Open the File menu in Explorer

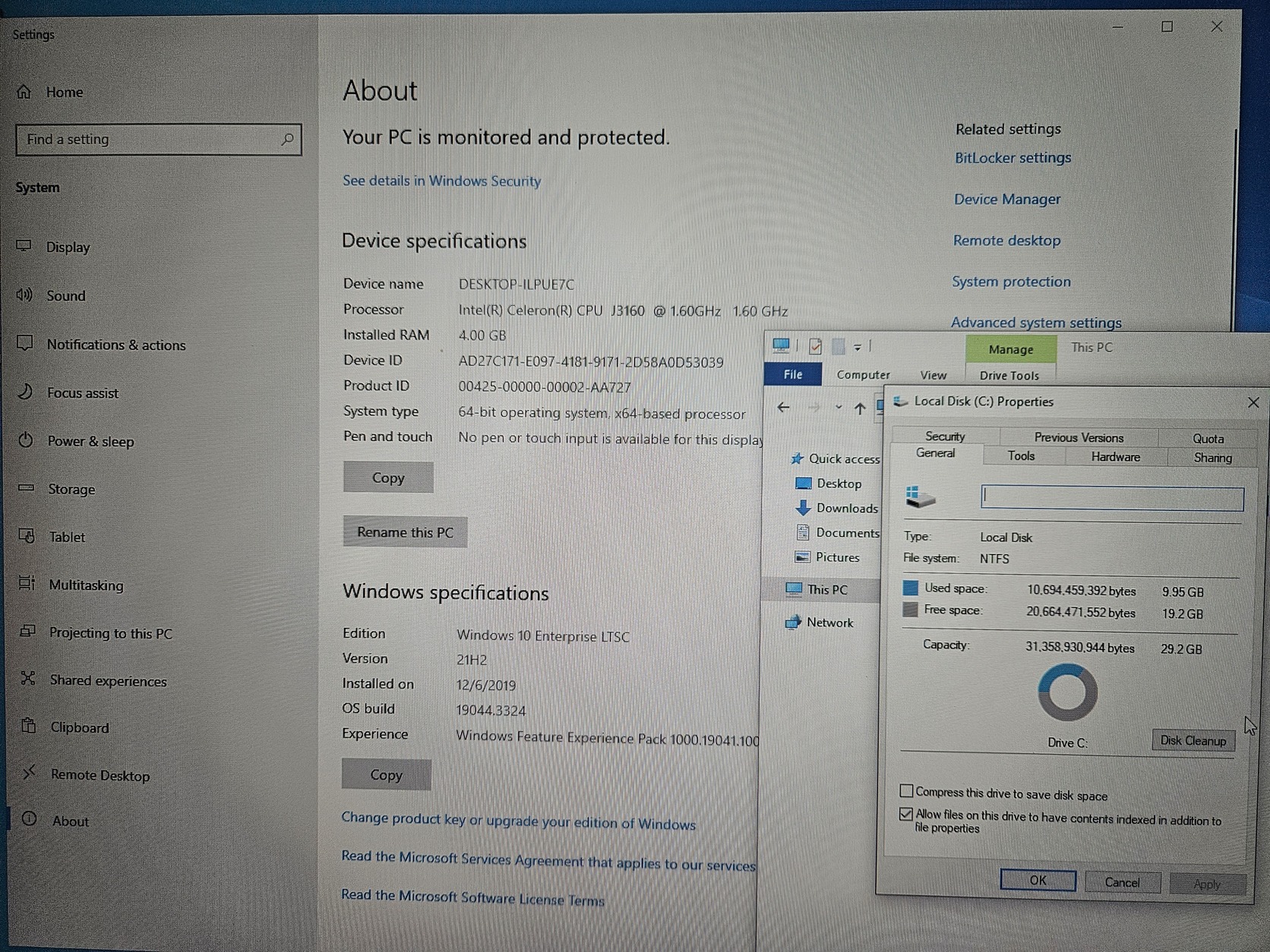[793, 374]
